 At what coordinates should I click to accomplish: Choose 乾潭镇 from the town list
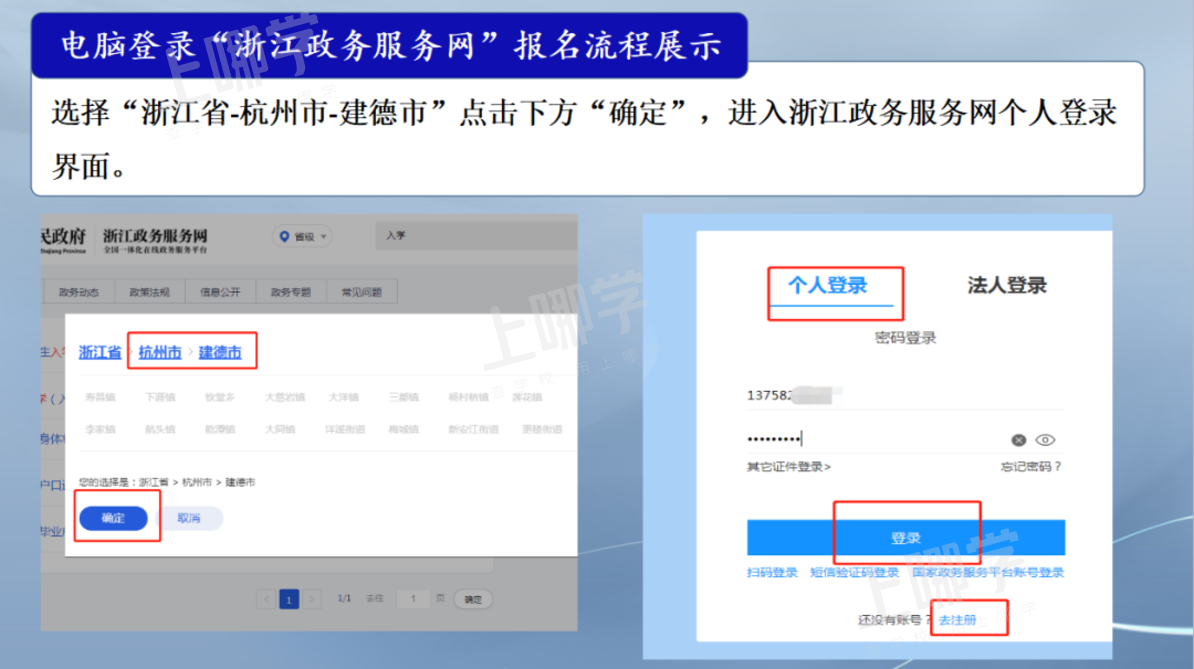click(x=220, y=429)
